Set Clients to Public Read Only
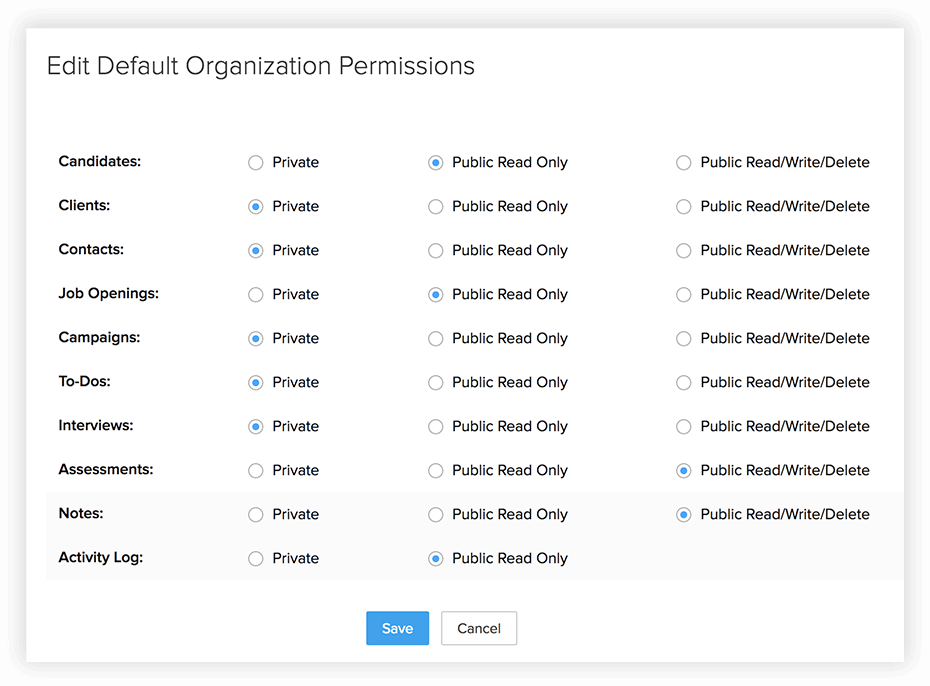Image resolution: width=930 pixels, height=686 pixels. (x=436, y=207)
